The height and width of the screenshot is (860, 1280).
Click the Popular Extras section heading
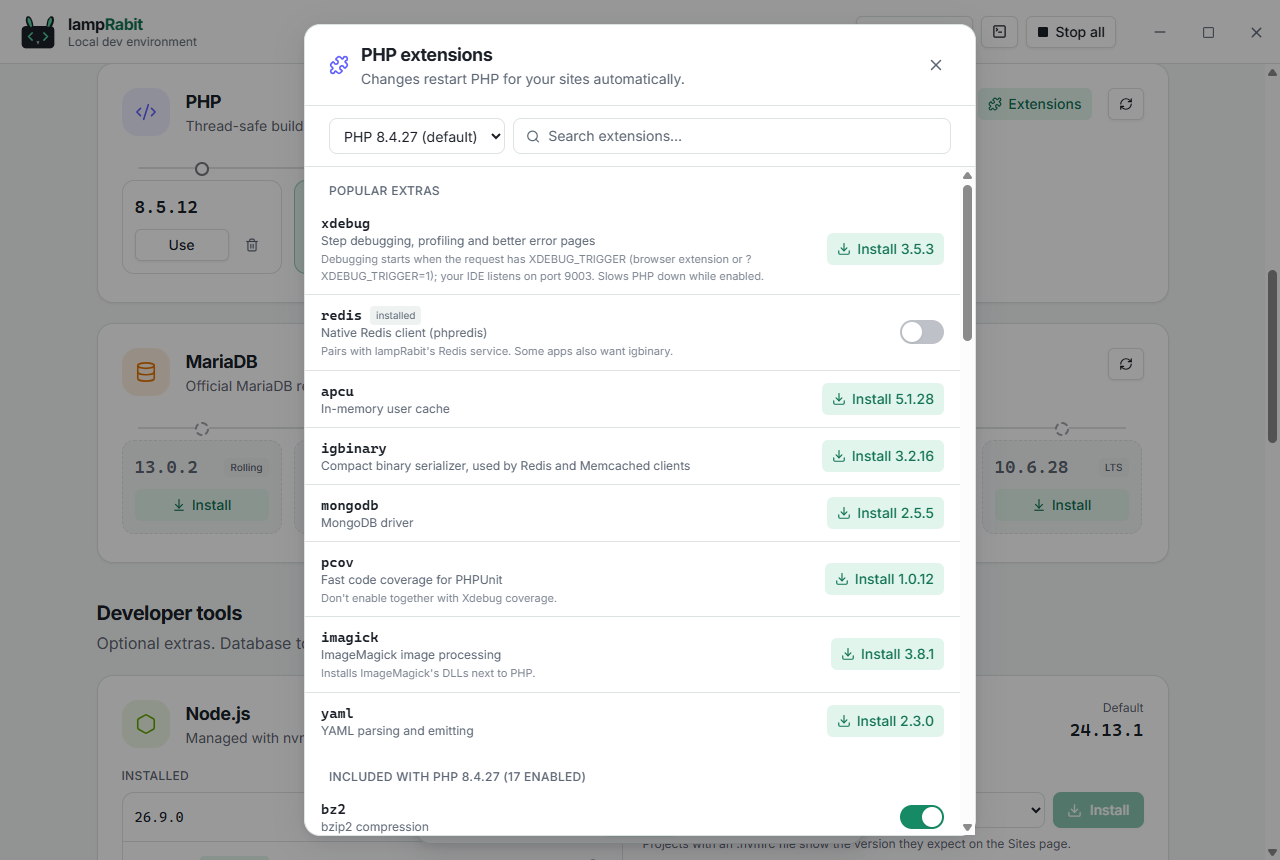(x=384, y=191)
